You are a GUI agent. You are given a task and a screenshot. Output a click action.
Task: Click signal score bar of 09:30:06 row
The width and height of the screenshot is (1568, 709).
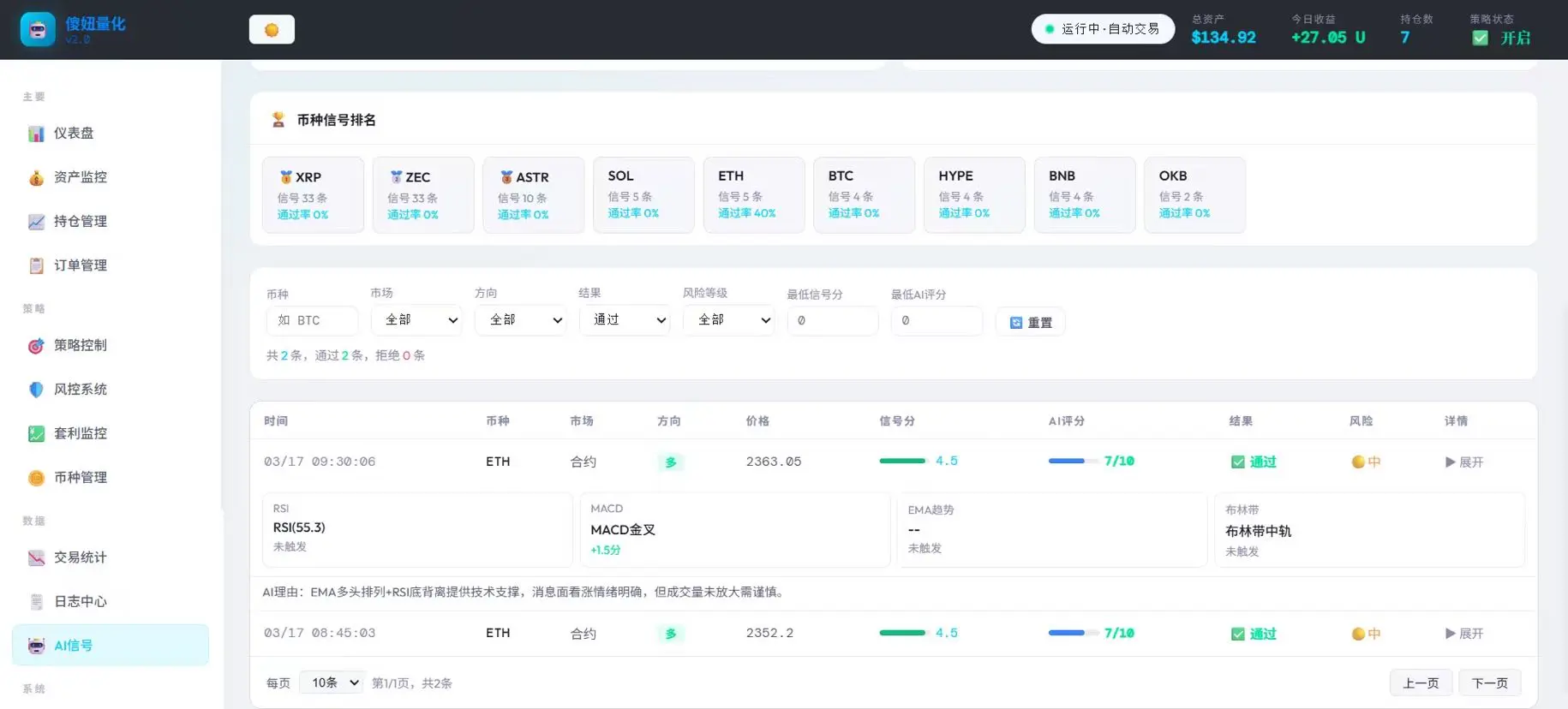point(902,462)
